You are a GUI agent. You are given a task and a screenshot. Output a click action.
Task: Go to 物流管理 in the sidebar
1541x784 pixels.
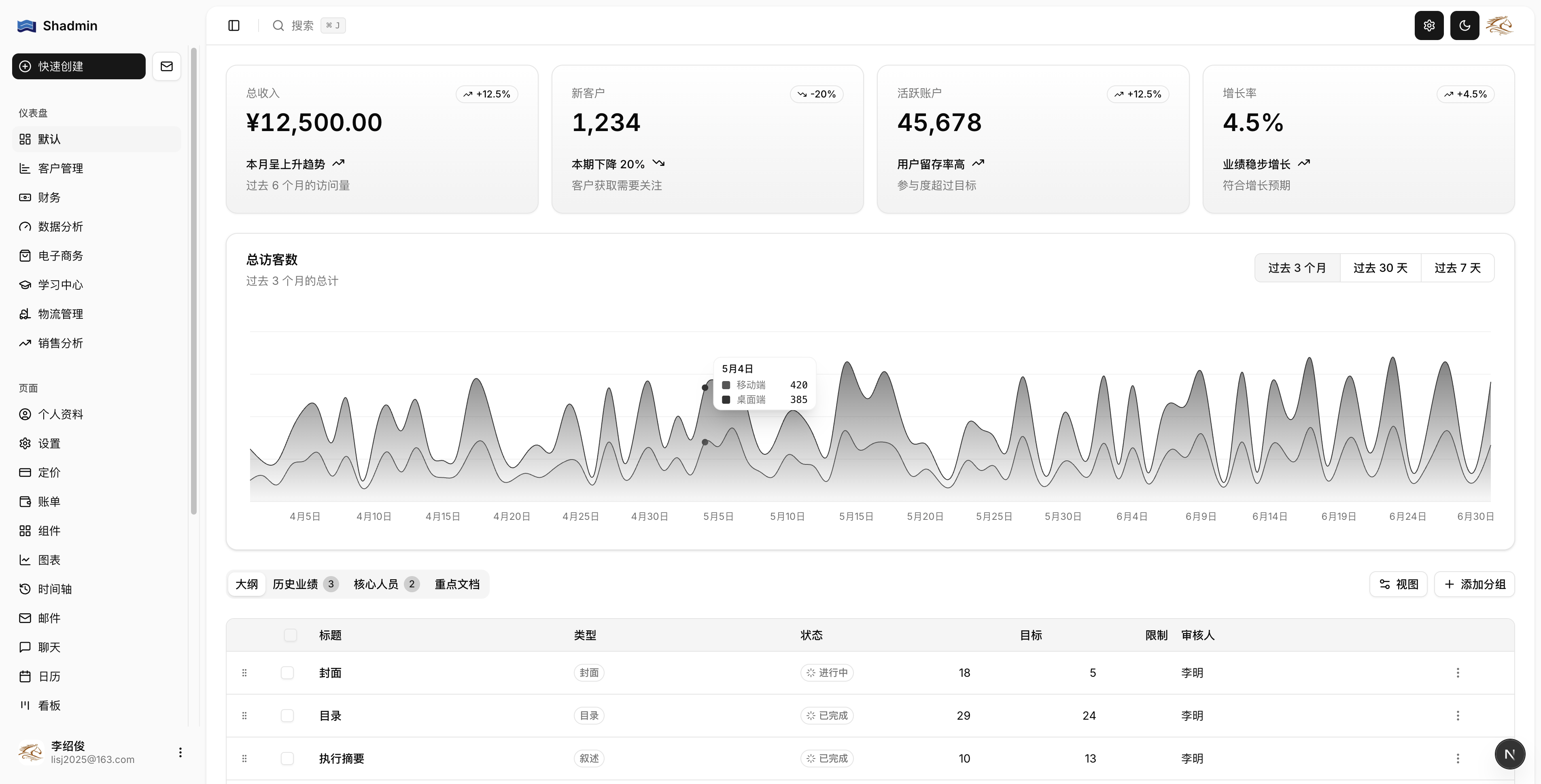coord(60,314)
